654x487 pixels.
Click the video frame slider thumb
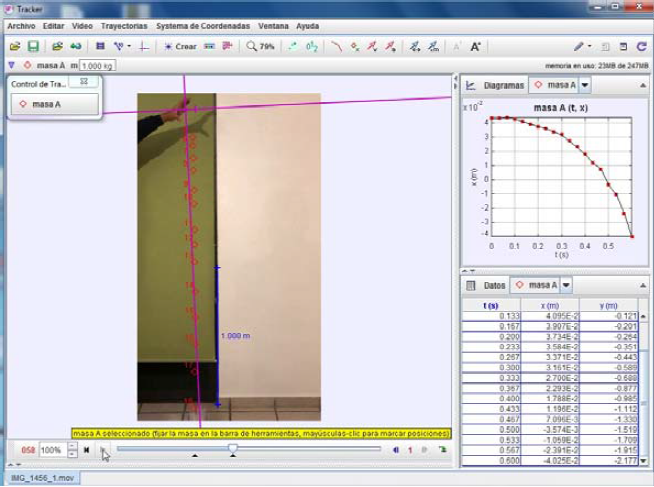coord(233,450)
